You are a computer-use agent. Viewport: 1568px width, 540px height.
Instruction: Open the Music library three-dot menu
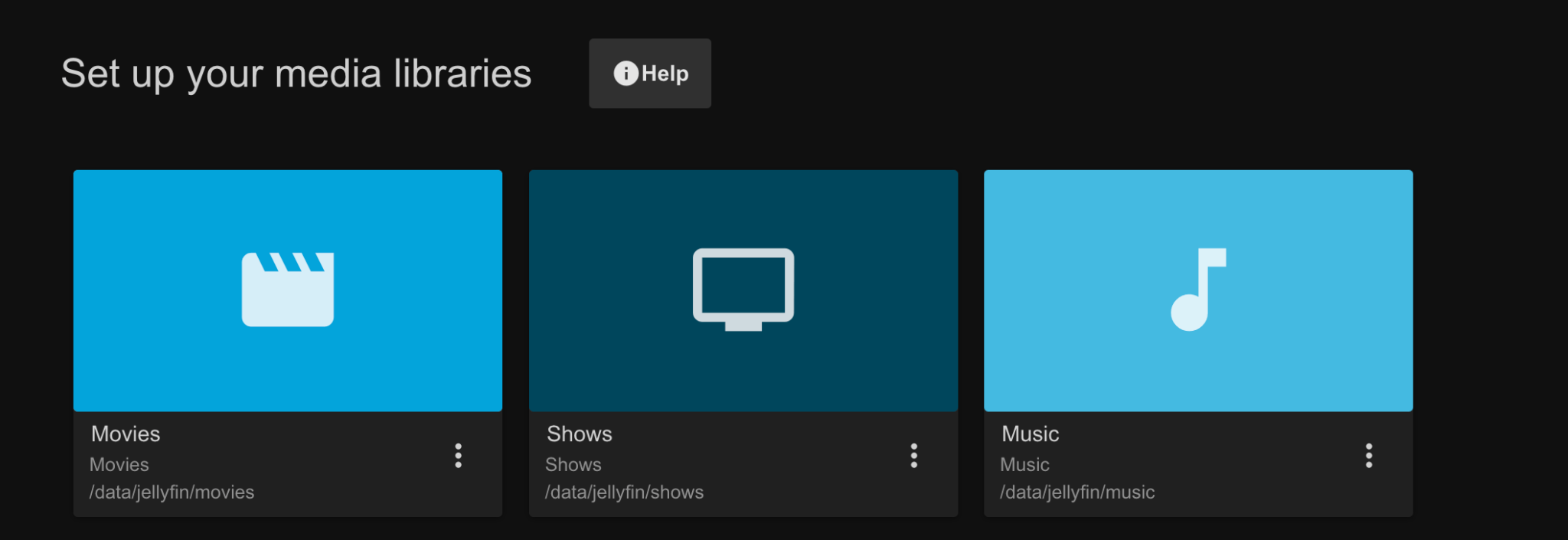1368,456
